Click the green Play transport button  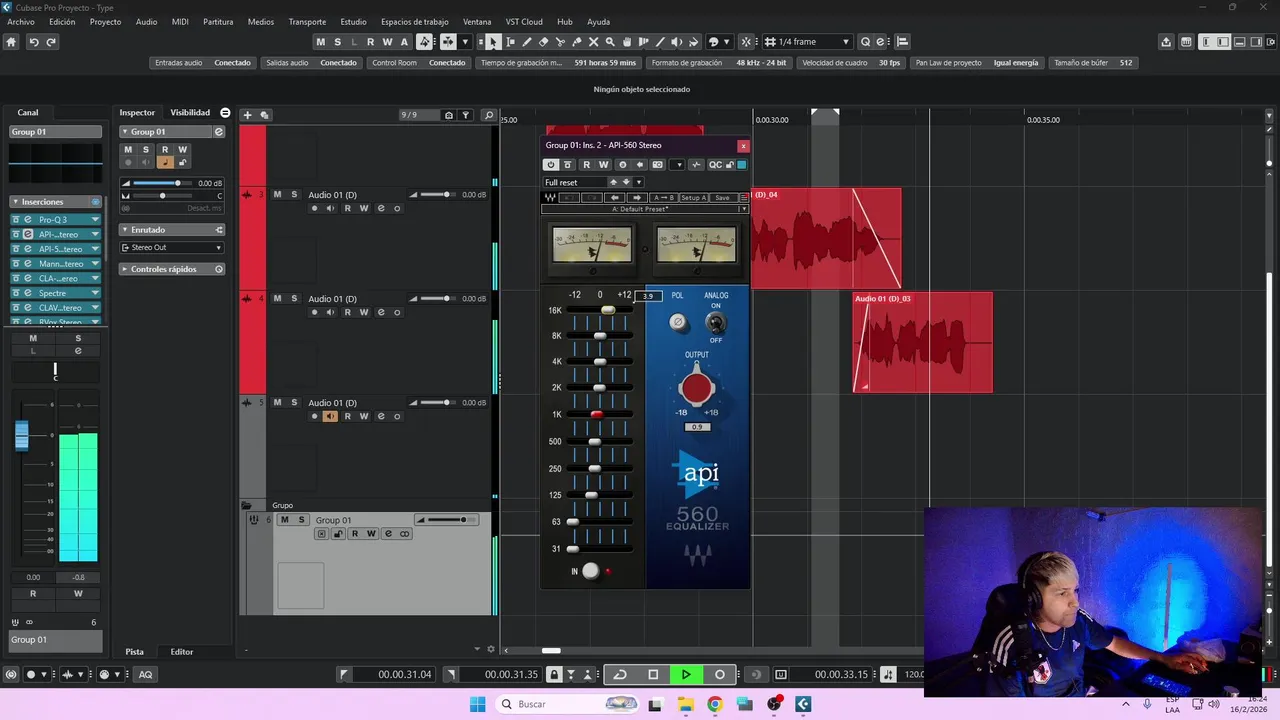click(686, 675)
